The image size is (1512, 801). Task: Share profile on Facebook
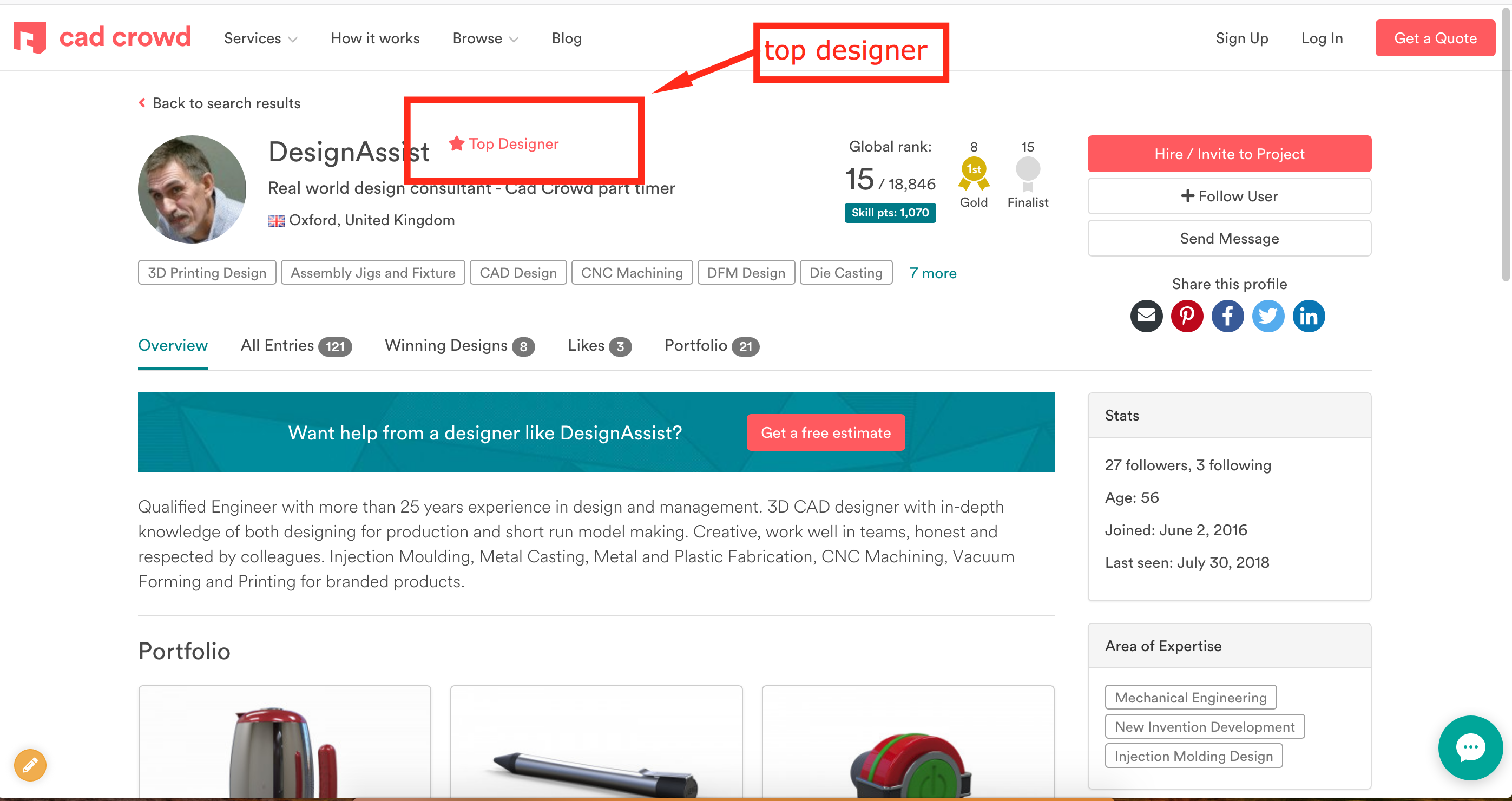click(1227, 316)
